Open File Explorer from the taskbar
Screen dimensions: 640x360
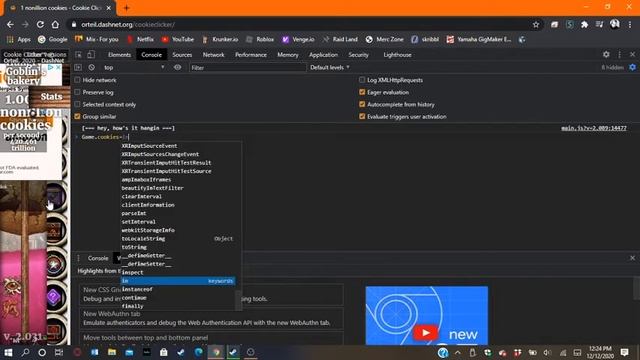point(111,352)
